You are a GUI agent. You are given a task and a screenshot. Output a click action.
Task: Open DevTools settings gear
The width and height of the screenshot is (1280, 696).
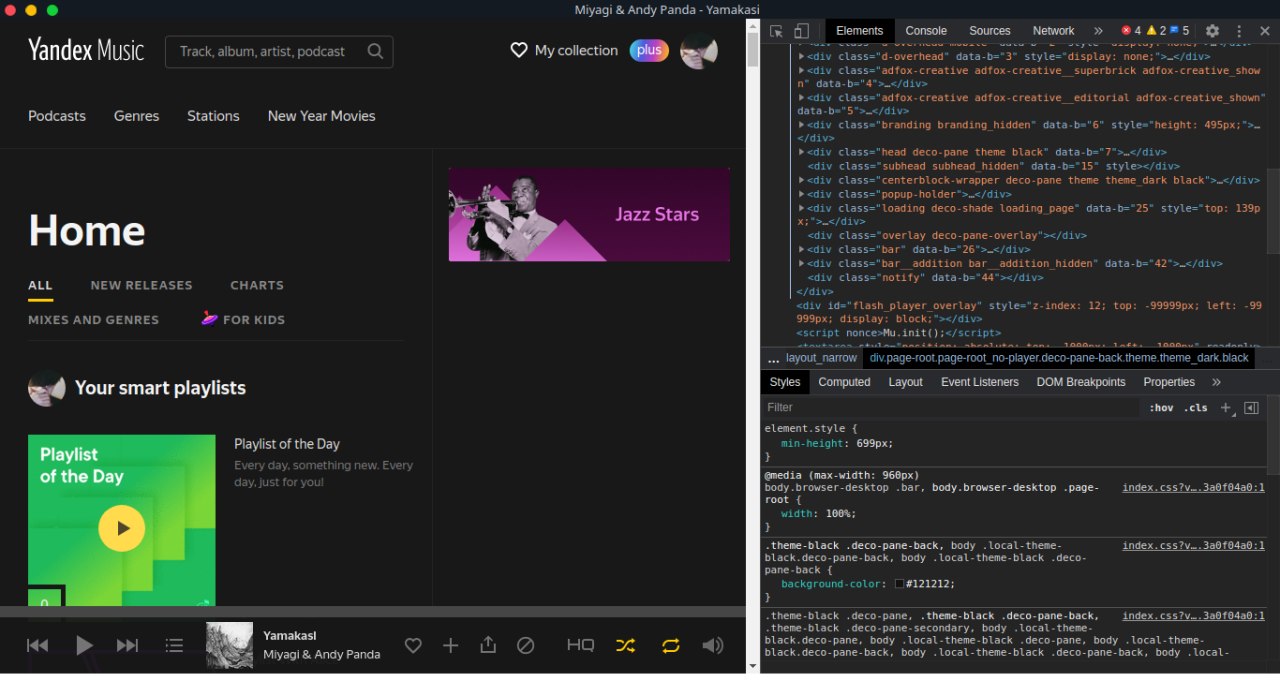(x=1212, y=31)
